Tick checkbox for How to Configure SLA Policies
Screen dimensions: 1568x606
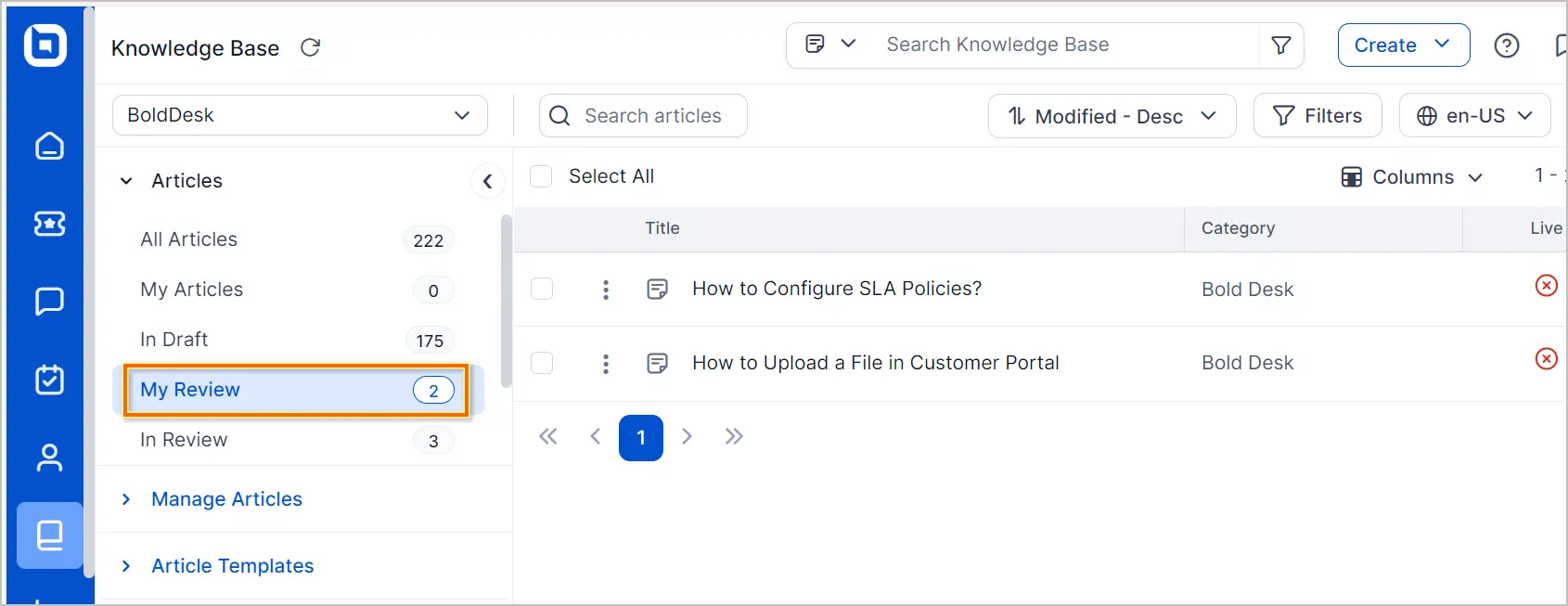pos(542,289)
